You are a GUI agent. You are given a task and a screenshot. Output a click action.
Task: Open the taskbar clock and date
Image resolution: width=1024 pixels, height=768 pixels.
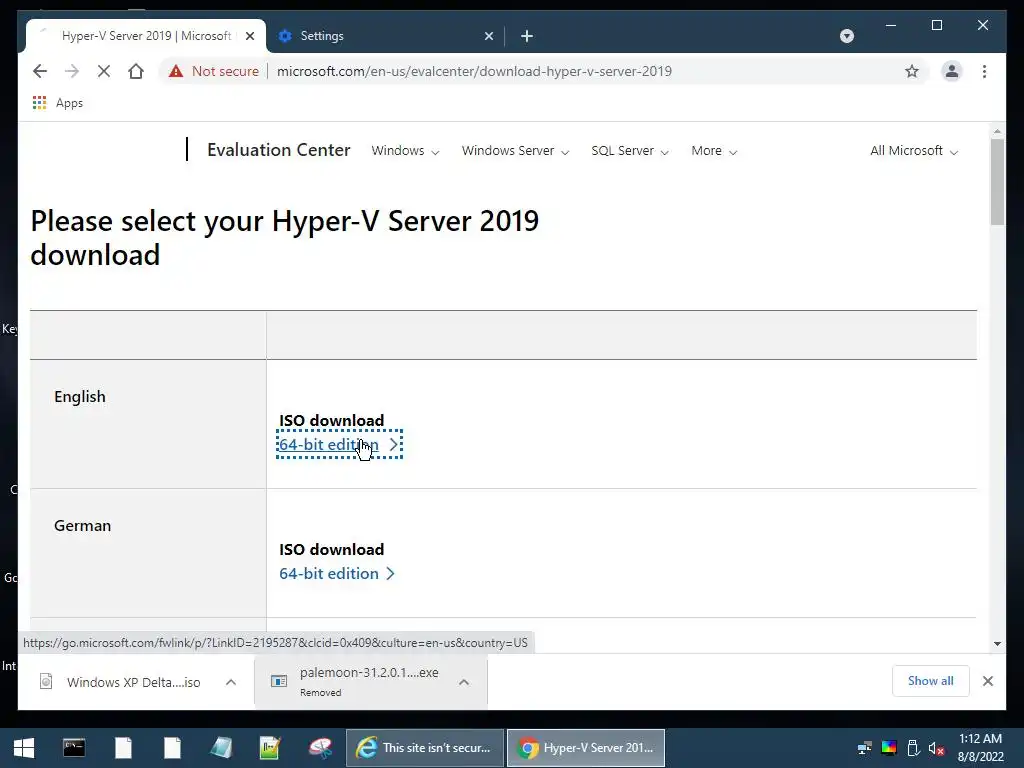pyautogui.click(x=980, y=748)
